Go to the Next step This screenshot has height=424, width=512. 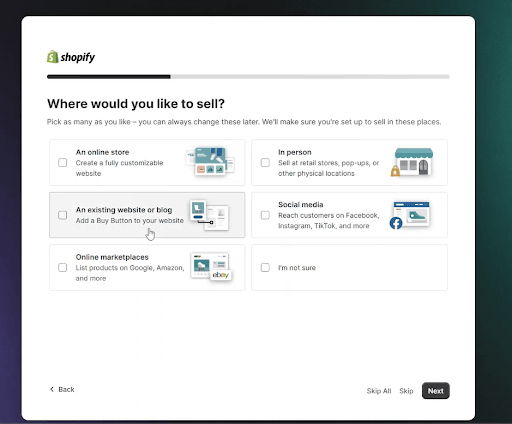pyautogui.click(x=436, y=391)
